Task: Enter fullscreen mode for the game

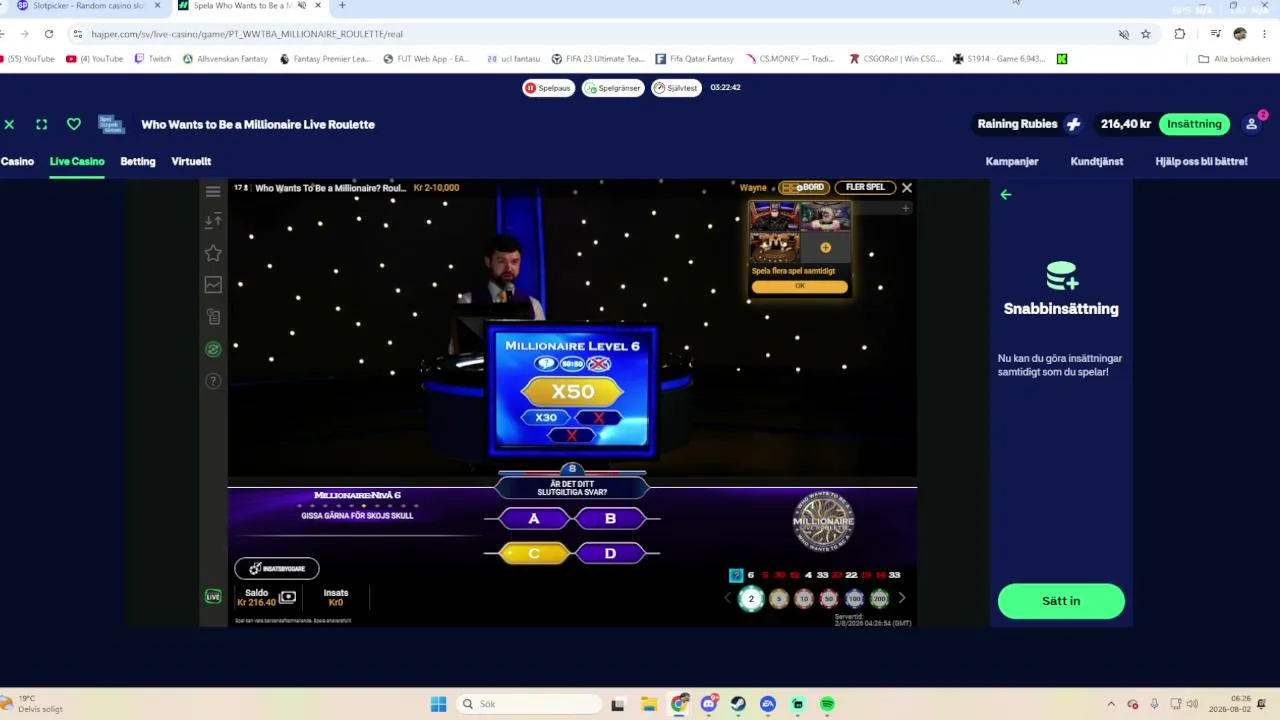Action: coord(41,124)
